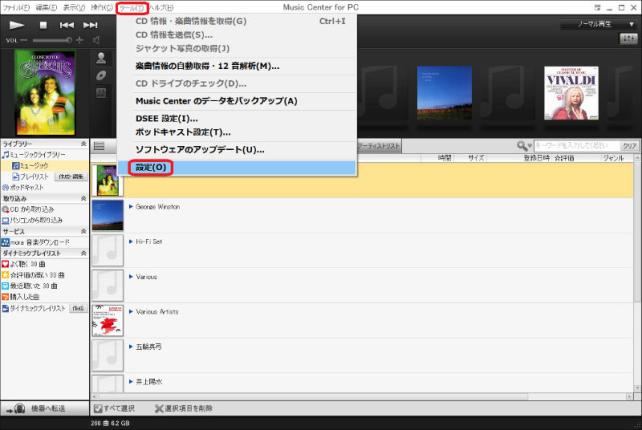Select the blue sky album cover
Screen dimensions: 642x430
tap(444, 93)
